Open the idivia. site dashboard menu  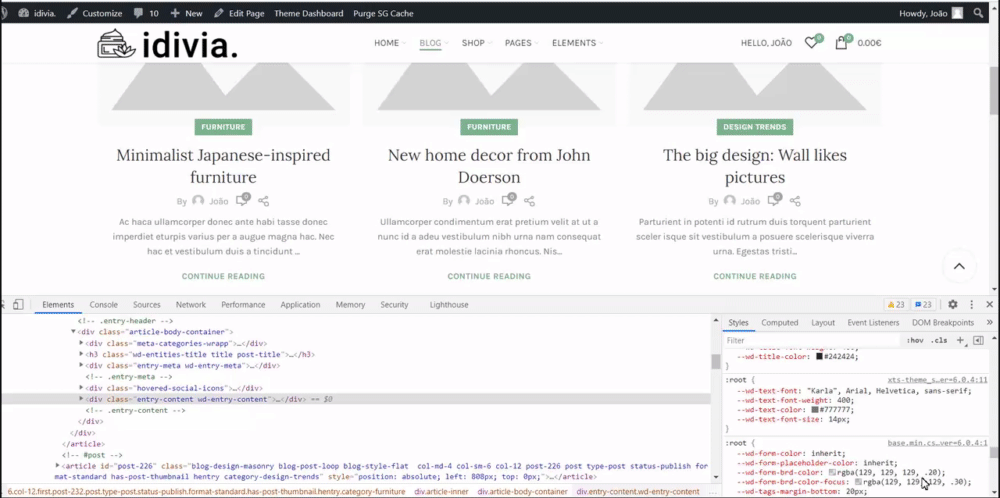(36, 13)
